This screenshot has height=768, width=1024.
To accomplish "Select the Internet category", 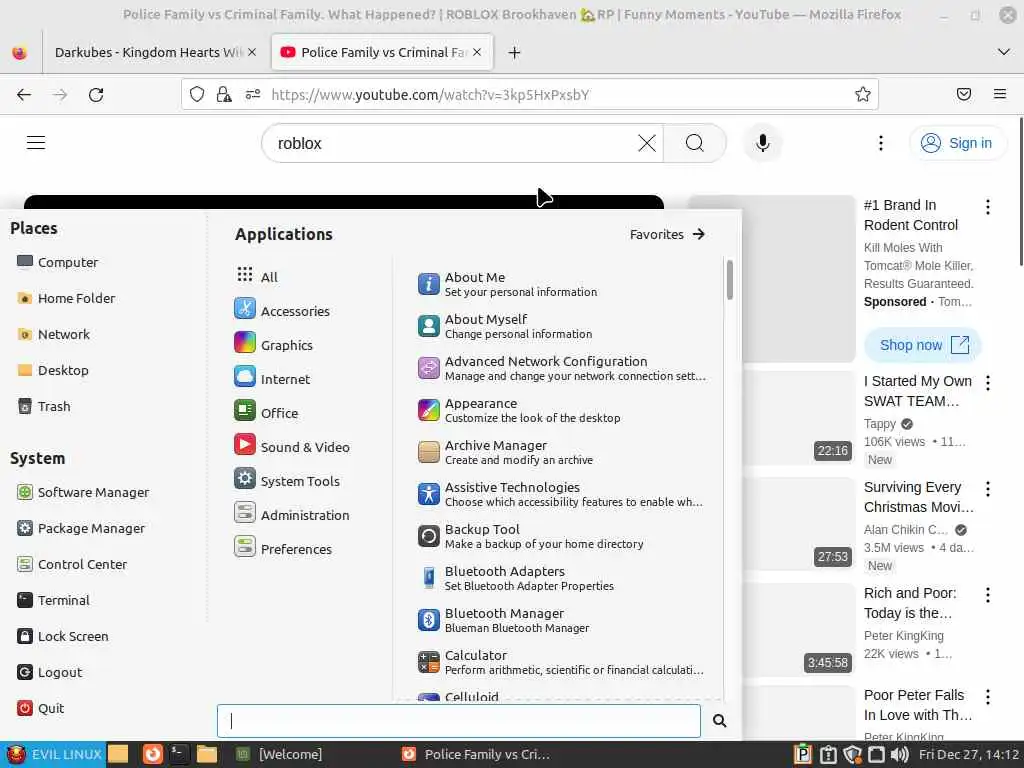I will tap(272, 378).
